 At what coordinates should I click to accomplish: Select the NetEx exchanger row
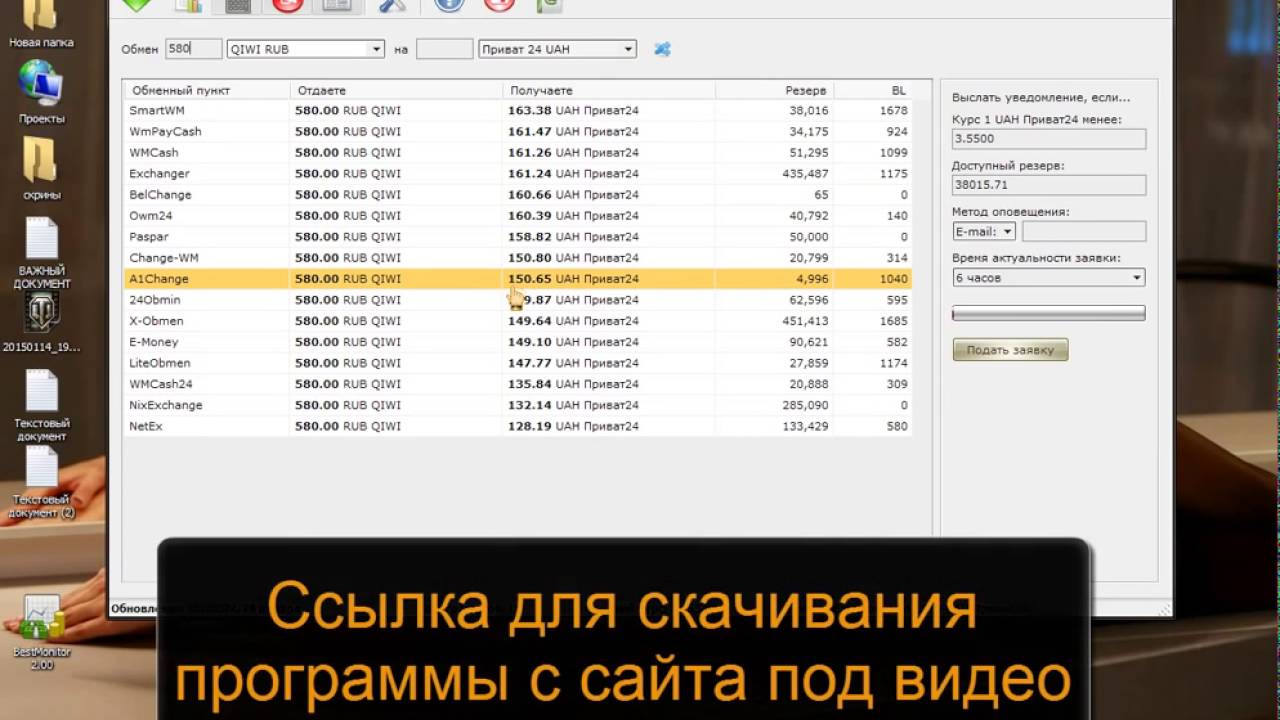(517, 425)
